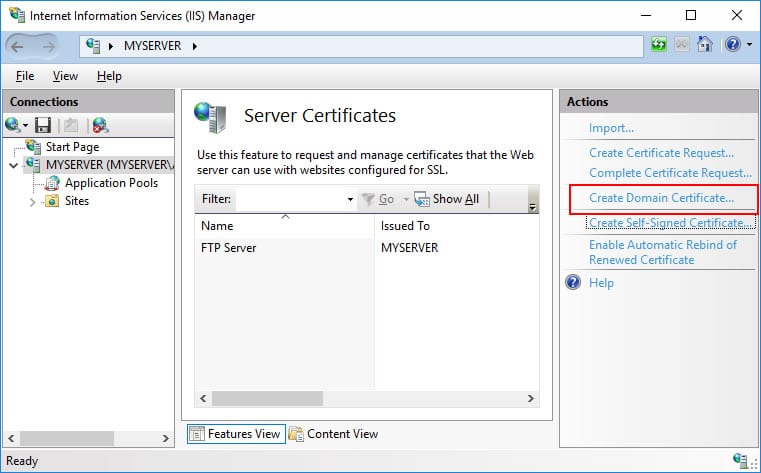The height and width of the screenshot is (473, 761).
Task: Click Complete Certificate Request... link
Action: tap(670, 173)
